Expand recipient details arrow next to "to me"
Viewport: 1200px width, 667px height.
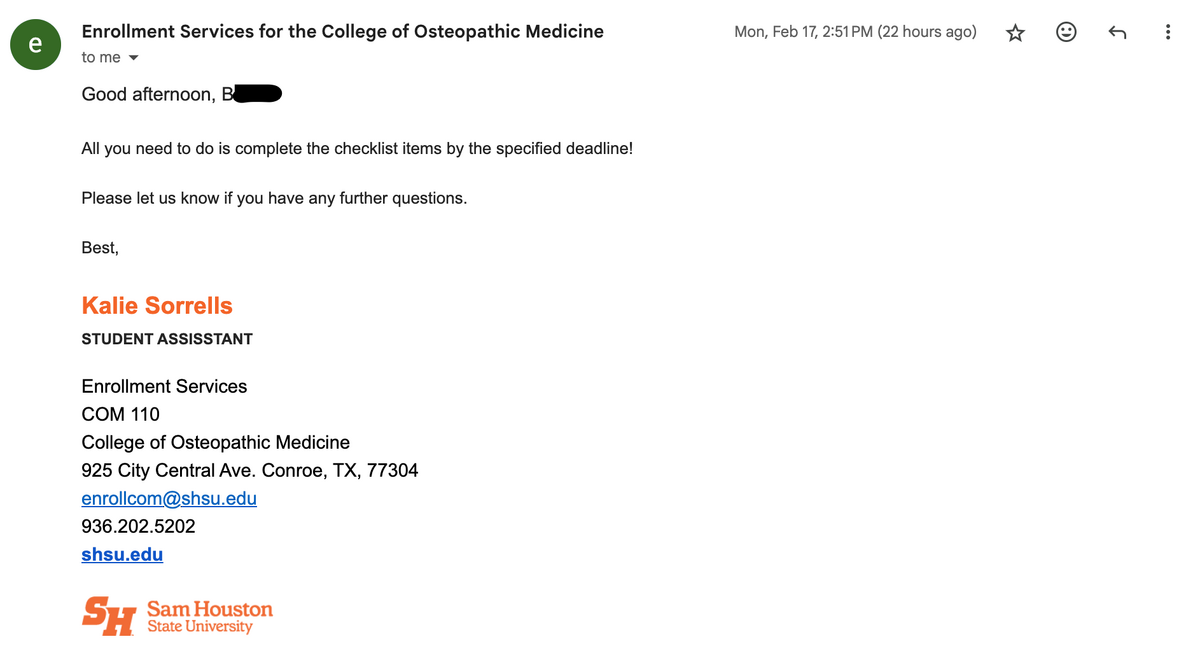click(134, 58)
